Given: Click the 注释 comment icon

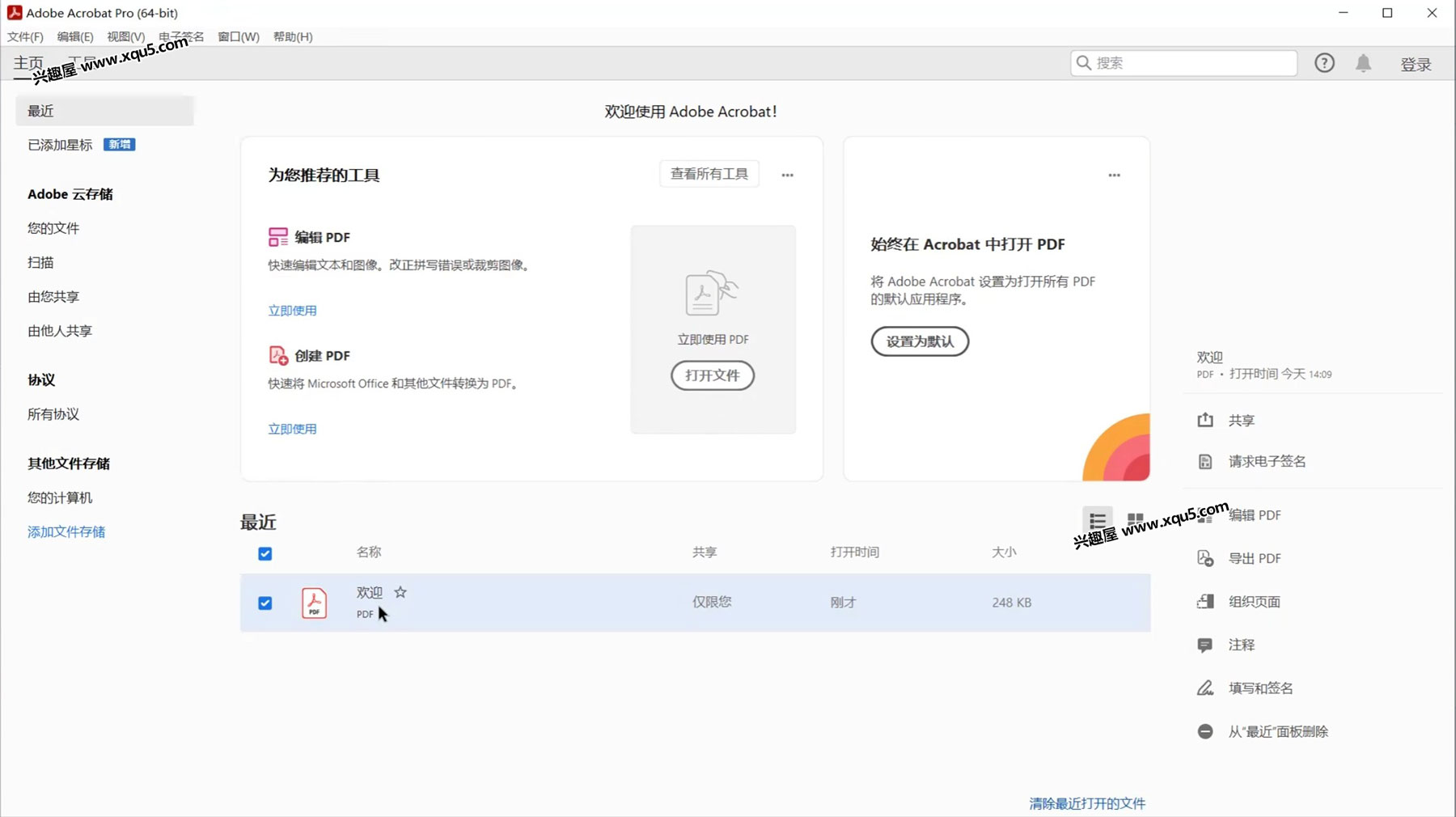Looking at the screenshot, I should click(x=1205, y=645).
